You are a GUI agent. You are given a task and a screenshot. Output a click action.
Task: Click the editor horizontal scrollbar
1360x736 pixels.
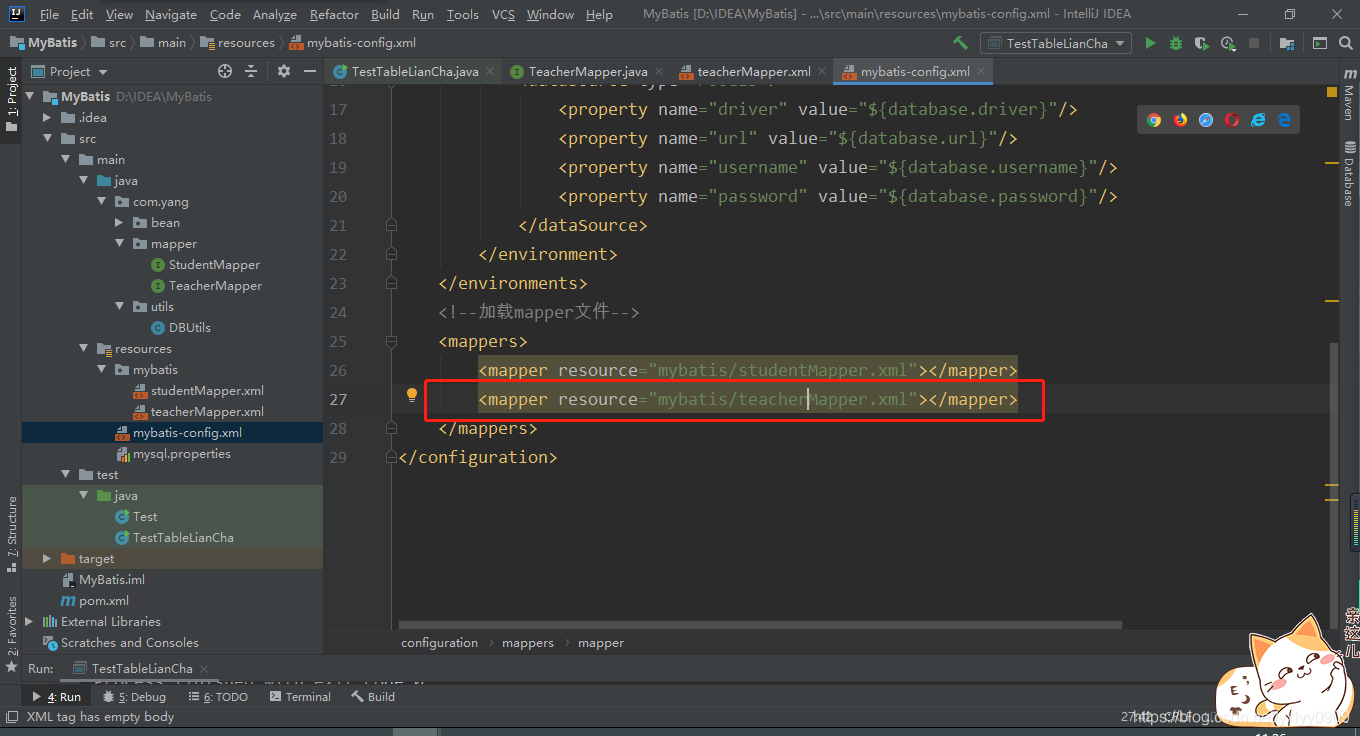click(x=760, y=625)
